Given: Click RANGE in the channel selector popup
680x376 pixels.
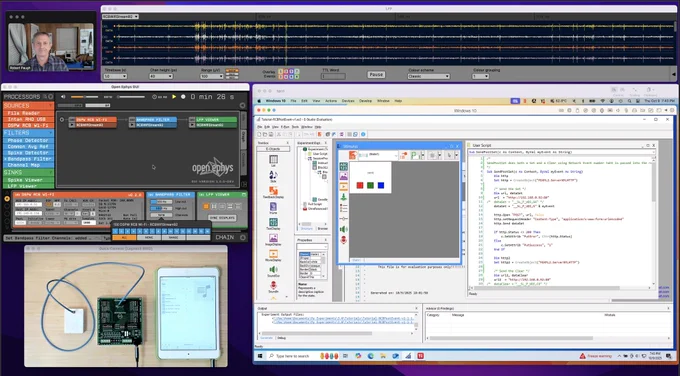Looking at the screenshot, I should (173, 238).
